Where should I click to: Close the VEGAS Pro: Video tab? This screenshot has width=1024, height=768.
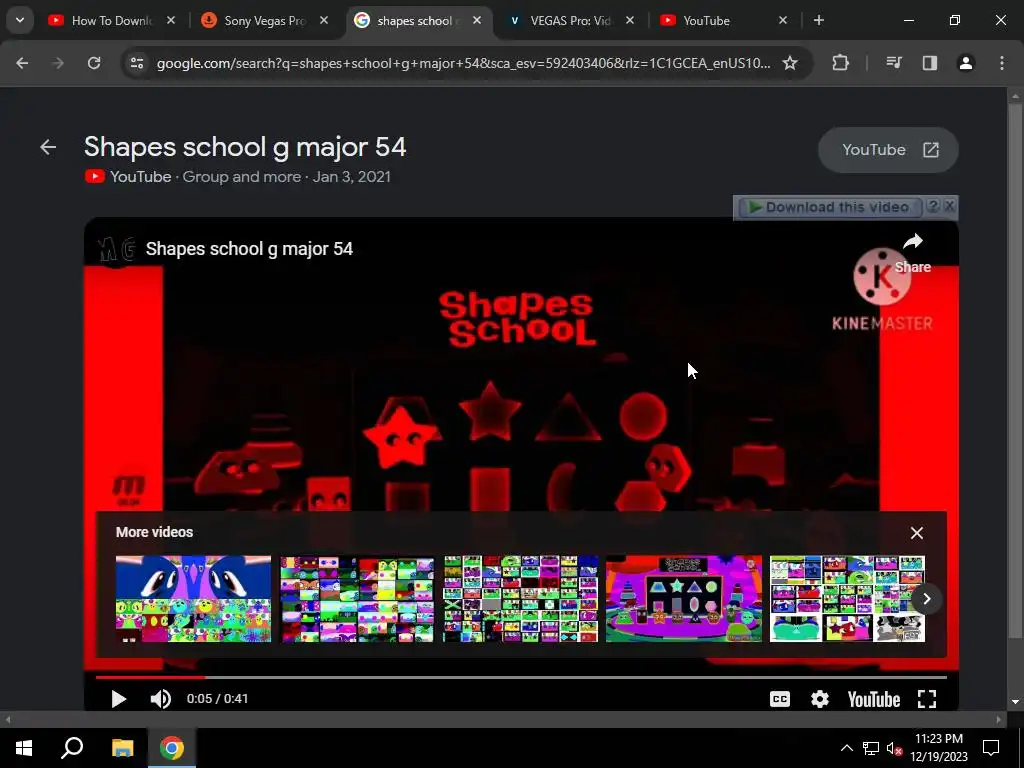(630, 20)
